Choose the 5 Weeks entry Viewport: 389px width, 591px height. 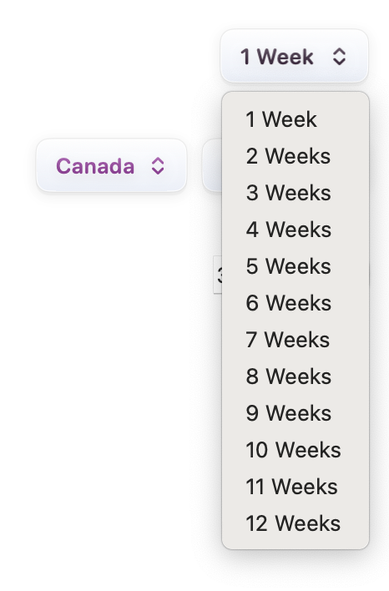[296, 266]
